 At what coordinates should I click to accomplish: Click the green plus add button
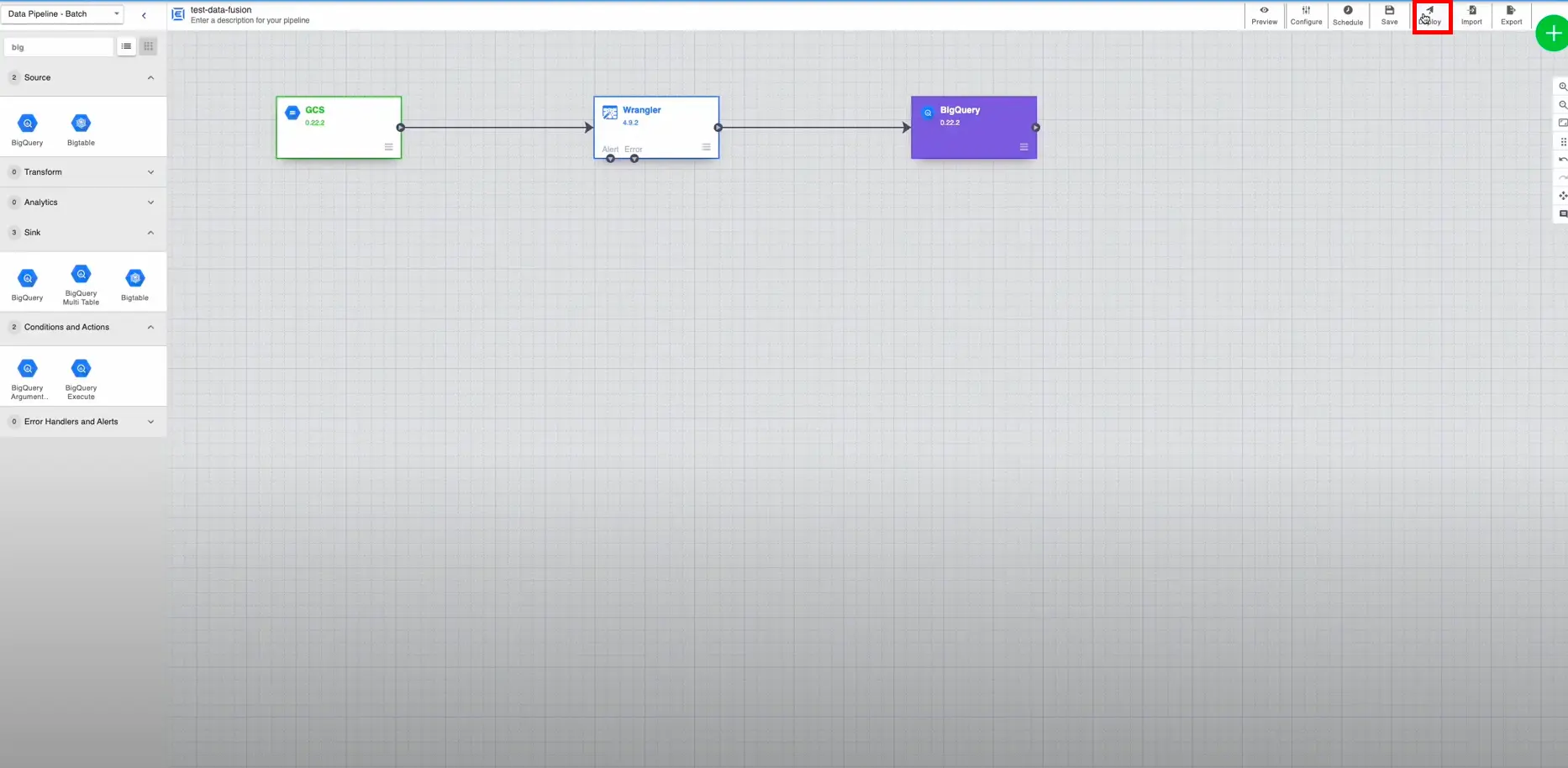(x=1552, y=34)
